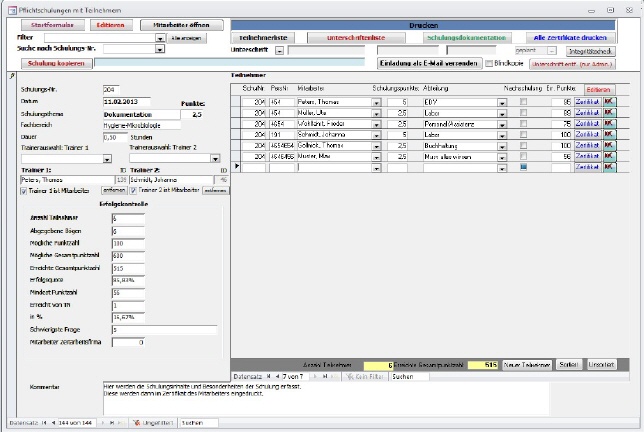Toggle Nachschulung checkbox in Personal/Assistenz row
The height and width of the screenshot is (432, 644).
pyautogui.click(x=523, y=123)
